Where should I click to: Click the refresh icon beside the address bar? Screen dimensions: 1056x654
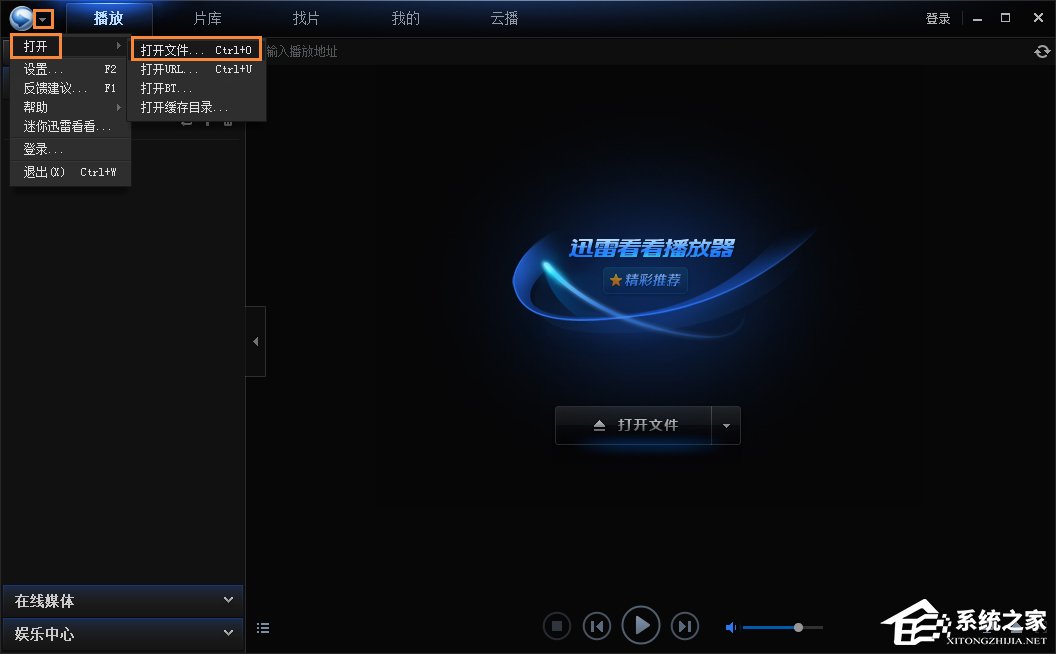1044,51
